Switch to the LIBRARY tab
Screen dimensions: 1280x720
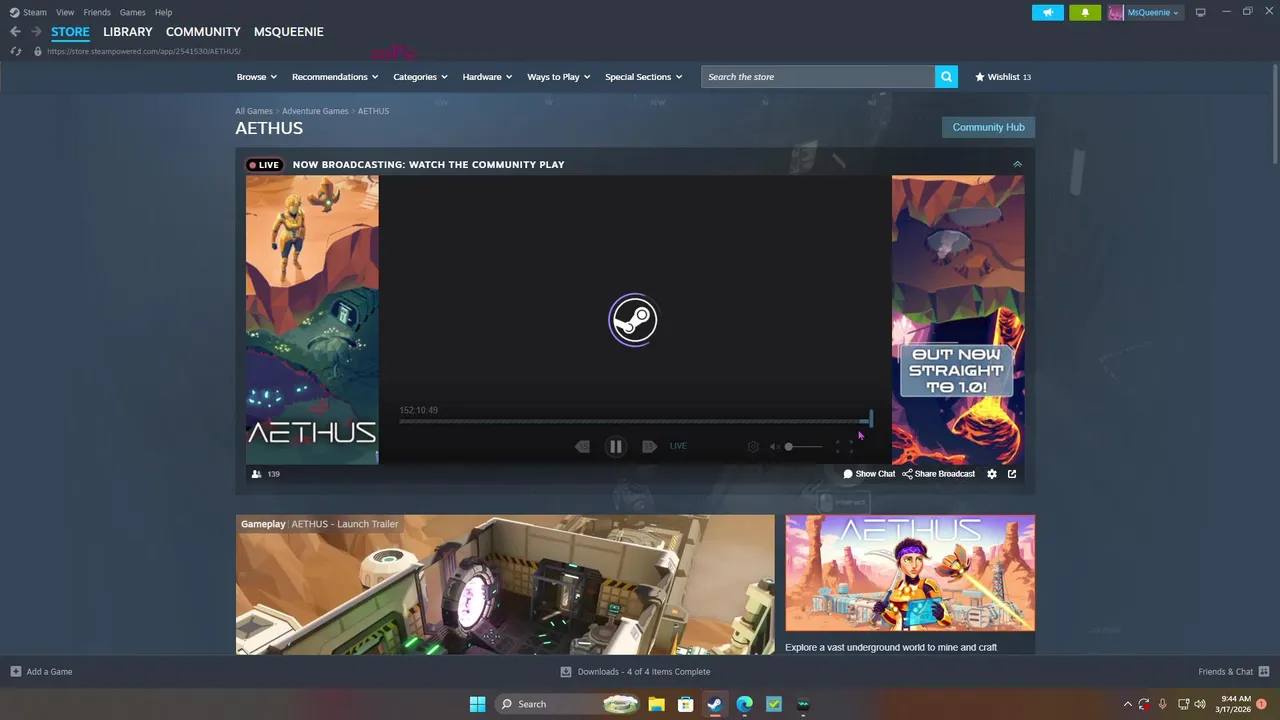pos(128,32)
